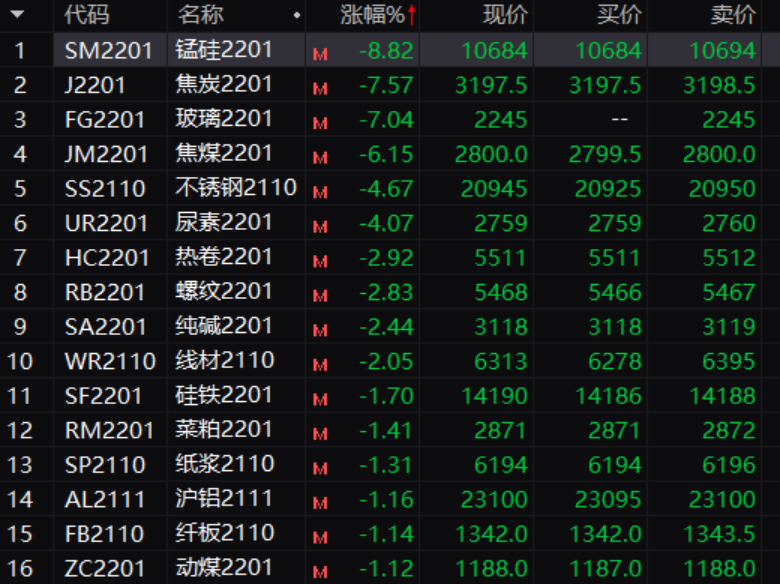Click the name 玻璃2201

pos(223,119)
